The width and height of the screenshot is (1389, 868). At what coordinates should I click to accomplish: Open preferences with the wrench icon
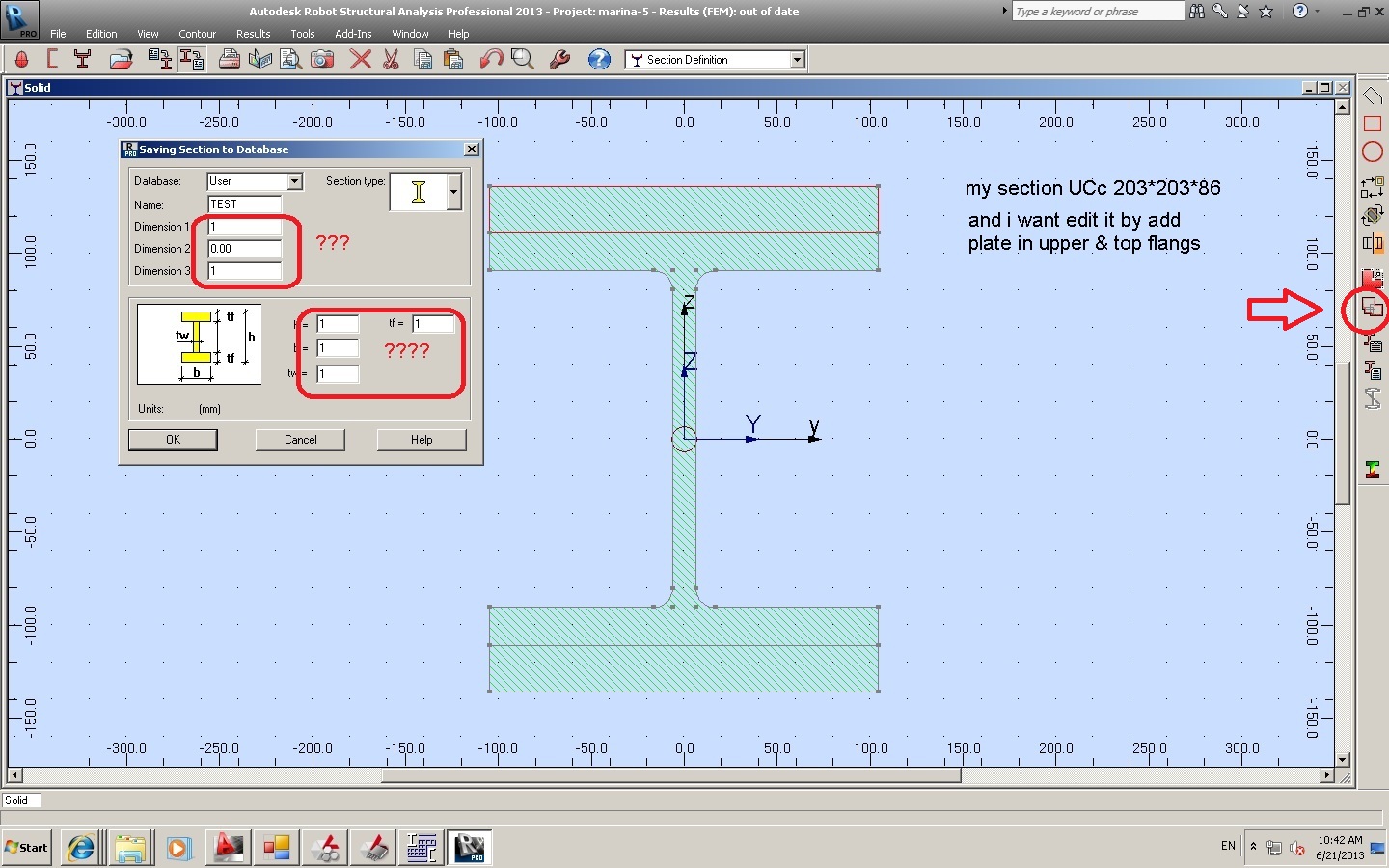tap(558, 59)
